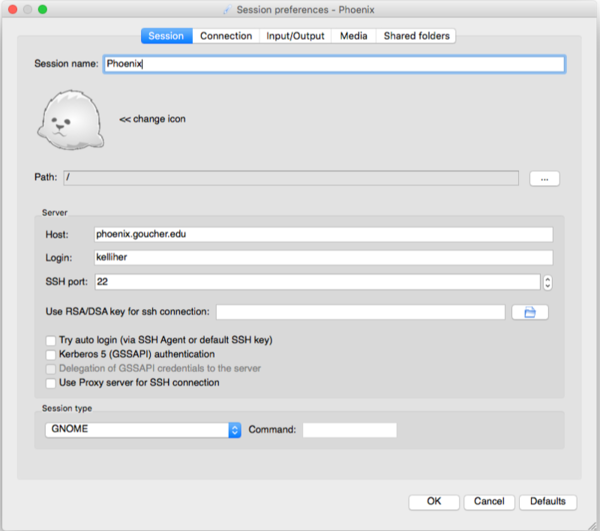Image resolution: width=600 pixels, height=531 pixels.
Task: Open key file browser folder icon
Action: click(530, 312)
